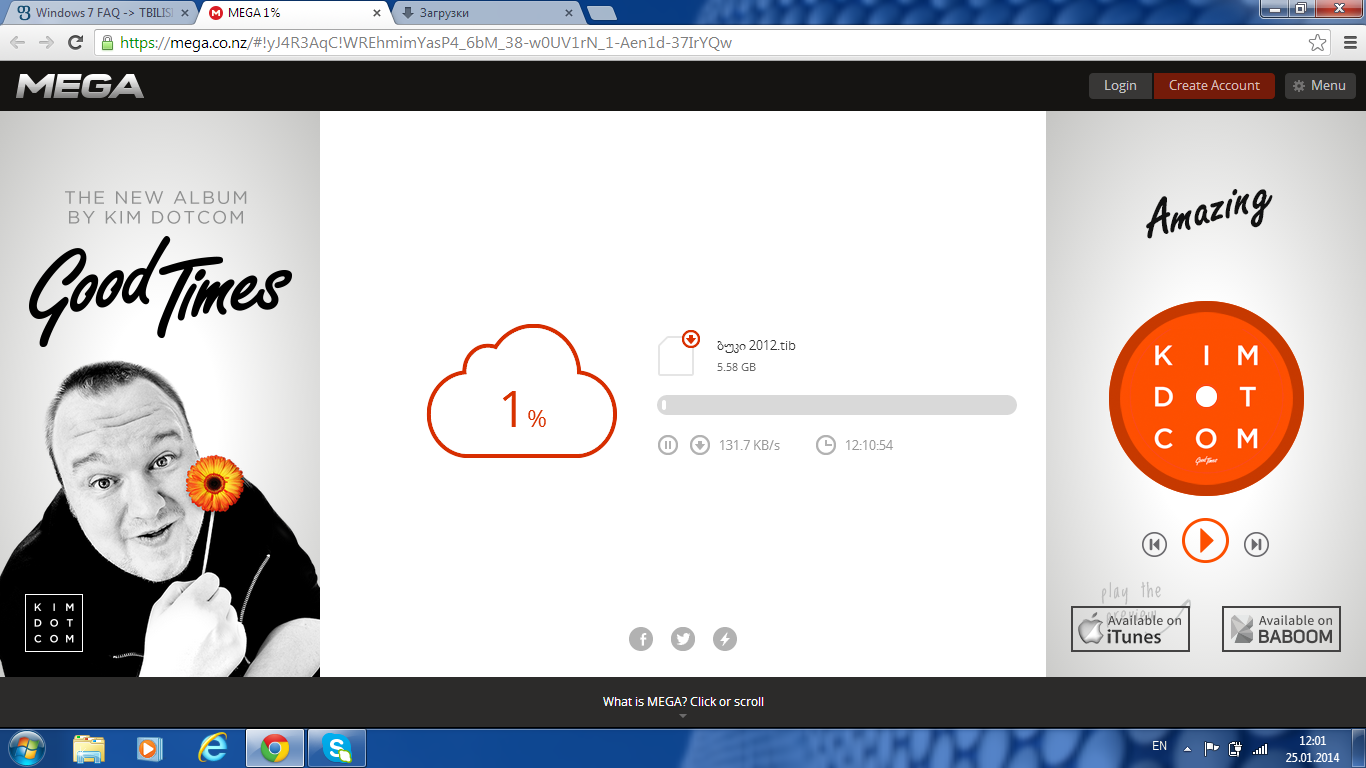The height and width of the screenshot is (768, 1366).
Task: Skip to next track
Action: (1256, 544)
